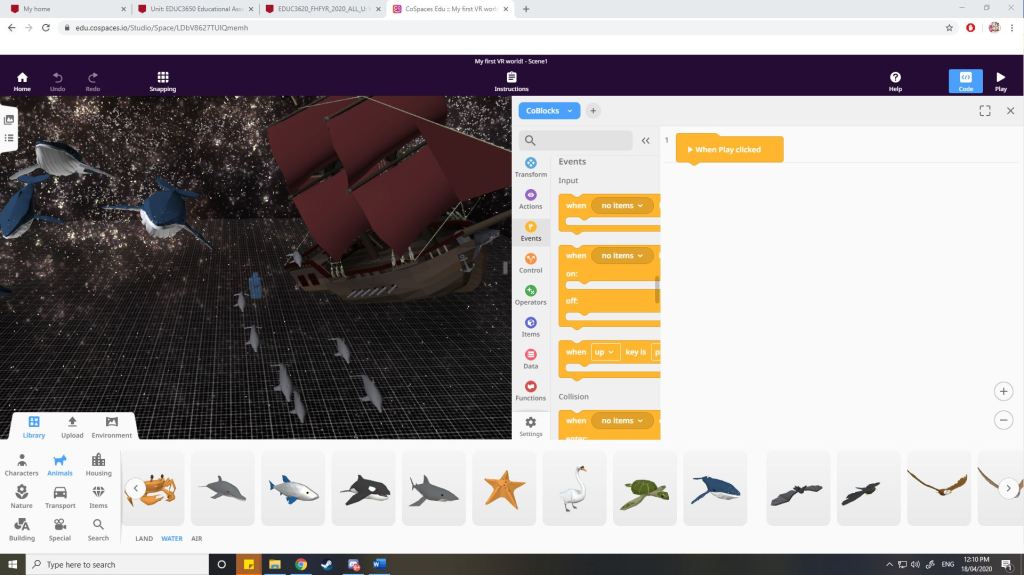Open the CoBlocks script dropdown
Viewport: 1024px width, 575px height.
point(549,111)
